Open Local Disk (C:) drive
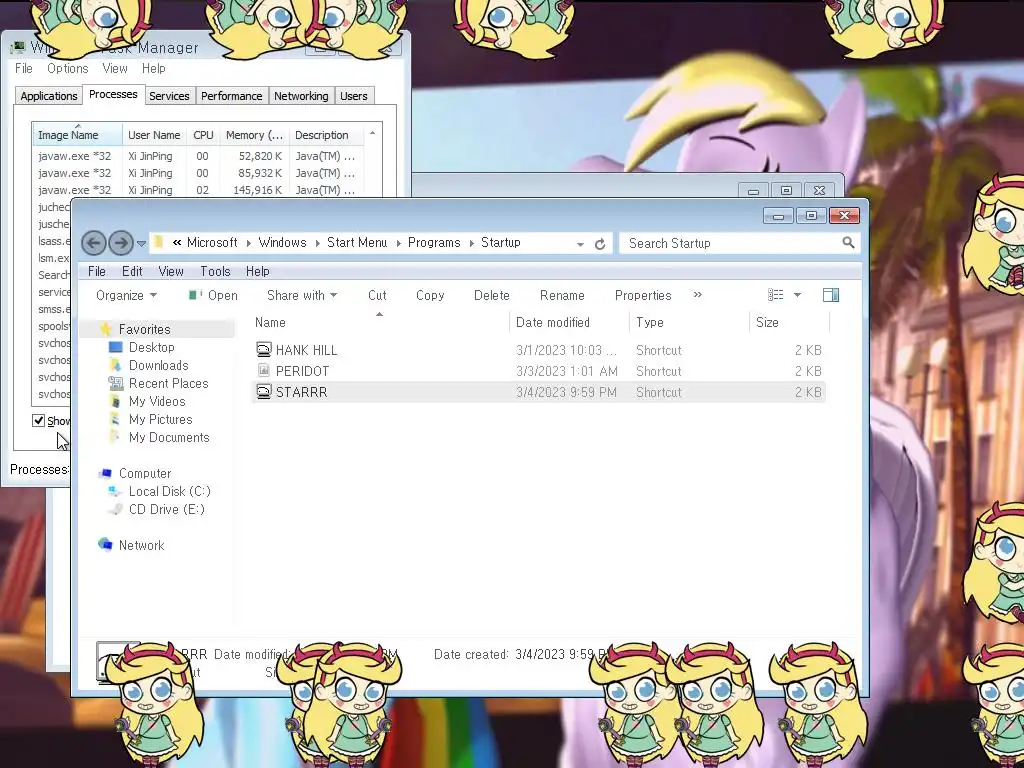The width and height of the screenshot is (1024, 768). point(169,491)
